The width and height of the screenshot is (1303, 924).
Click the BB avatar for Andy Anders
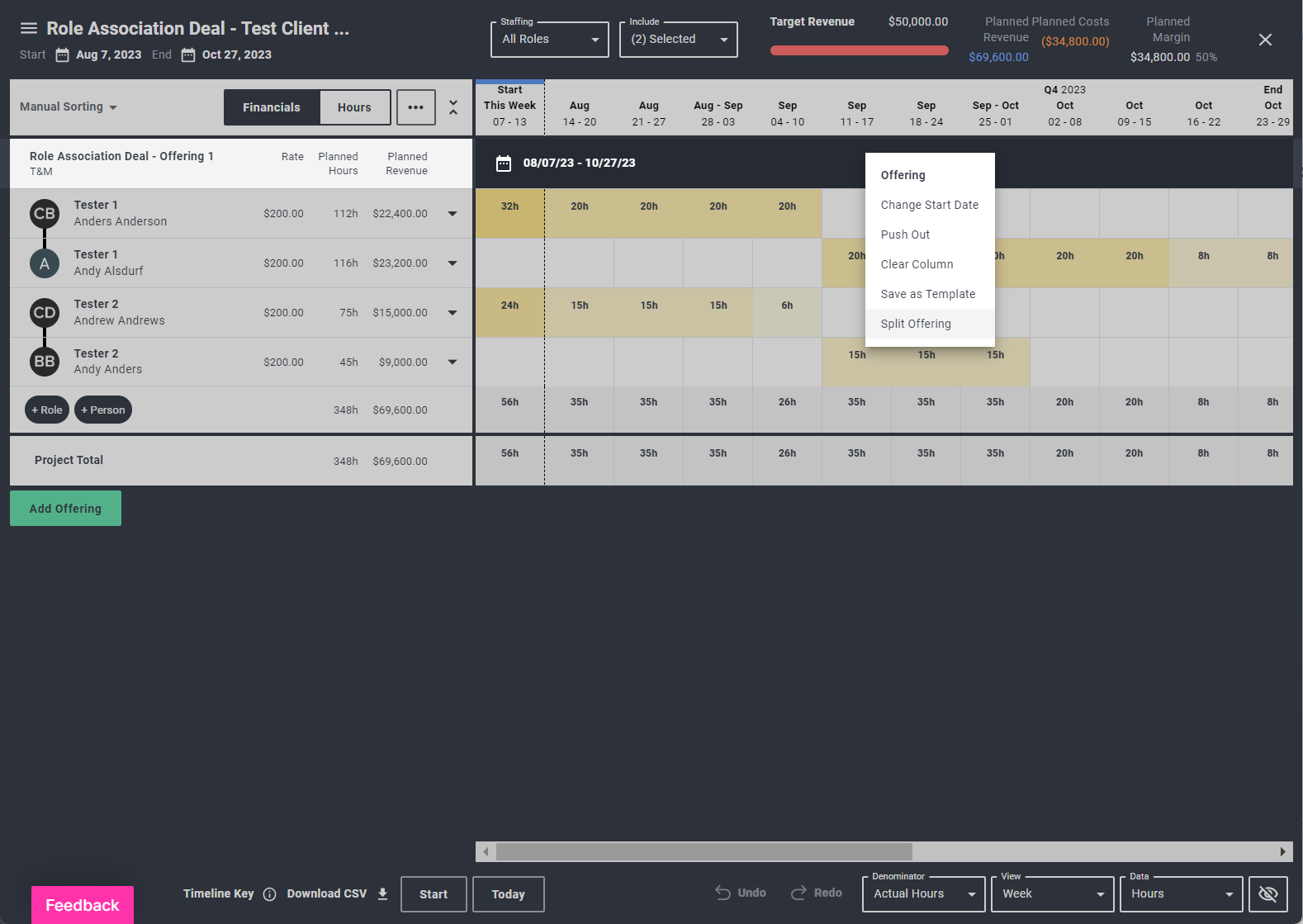[45, 362]
